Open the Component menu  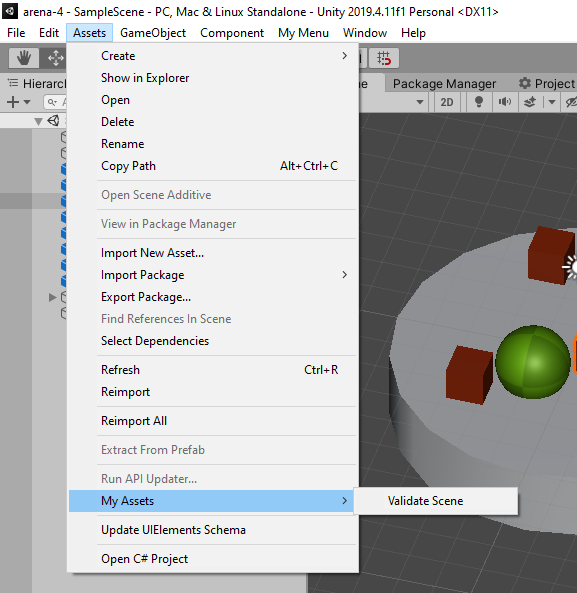pos(232,33)
